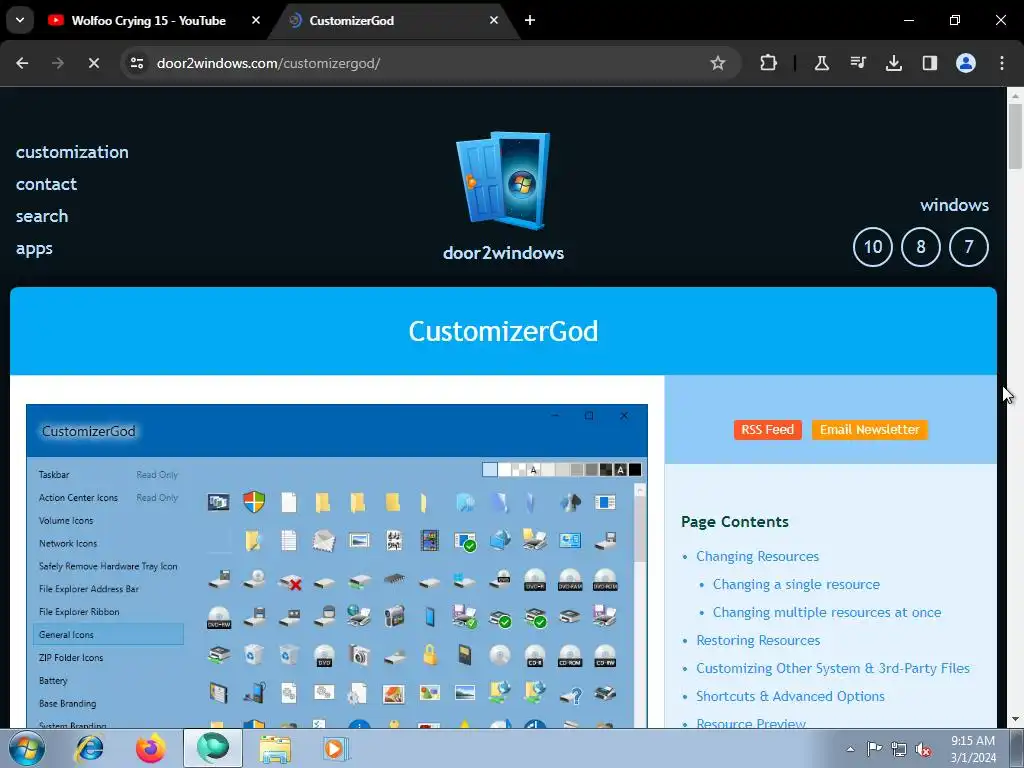This screenshot has width=1024, height=768.
Task: Click the page vertical scrollbar thumb
Action: click(1015, 136)
